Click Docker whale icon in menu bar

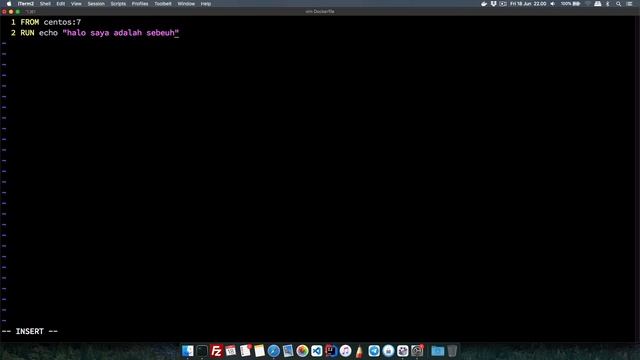click(x=484, y=4)
